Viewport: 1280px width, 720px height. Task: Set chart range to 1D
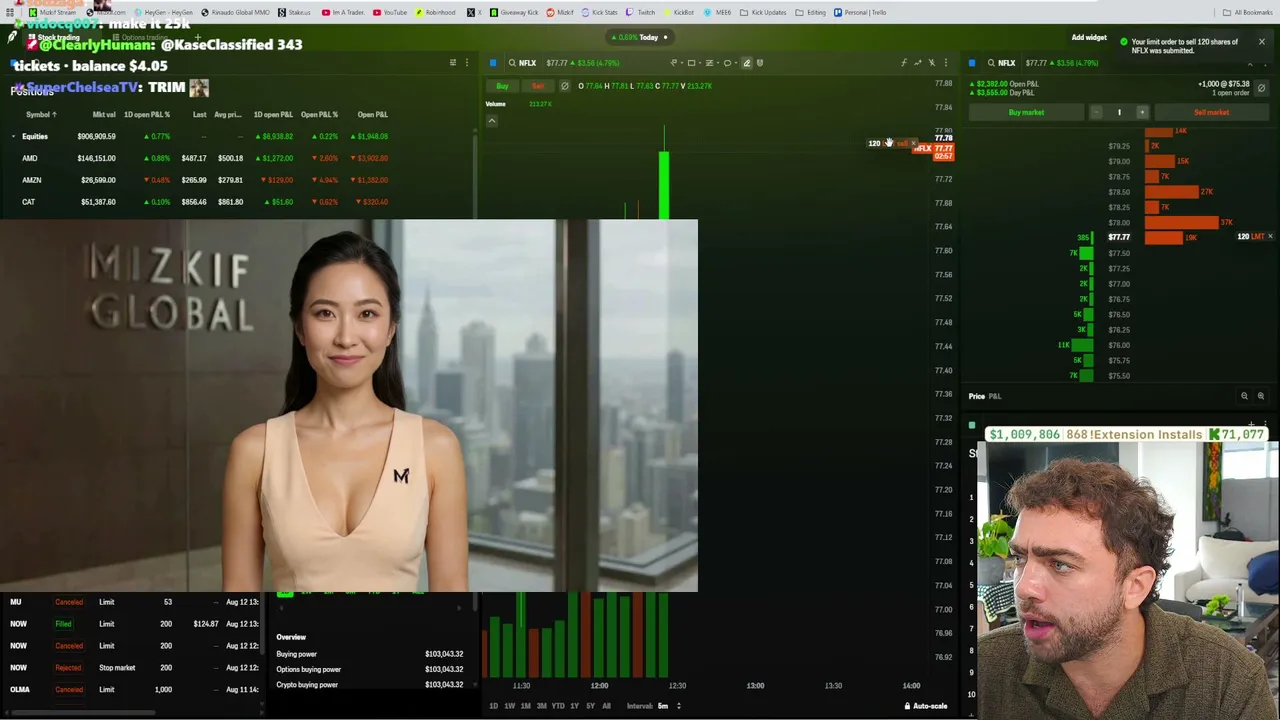pyautogui.click(x=493, y=706)
